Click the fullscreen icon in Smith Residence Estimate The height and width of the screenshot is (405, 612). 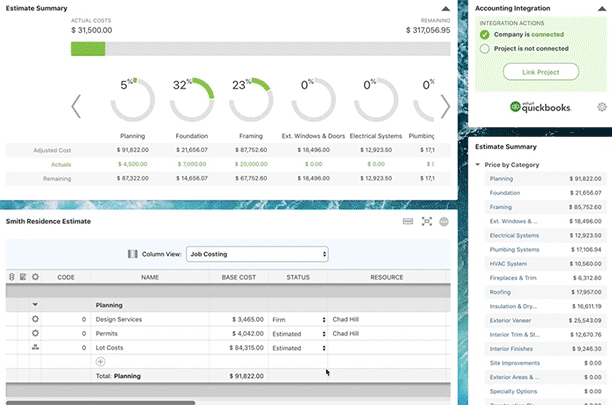(427, 221)
